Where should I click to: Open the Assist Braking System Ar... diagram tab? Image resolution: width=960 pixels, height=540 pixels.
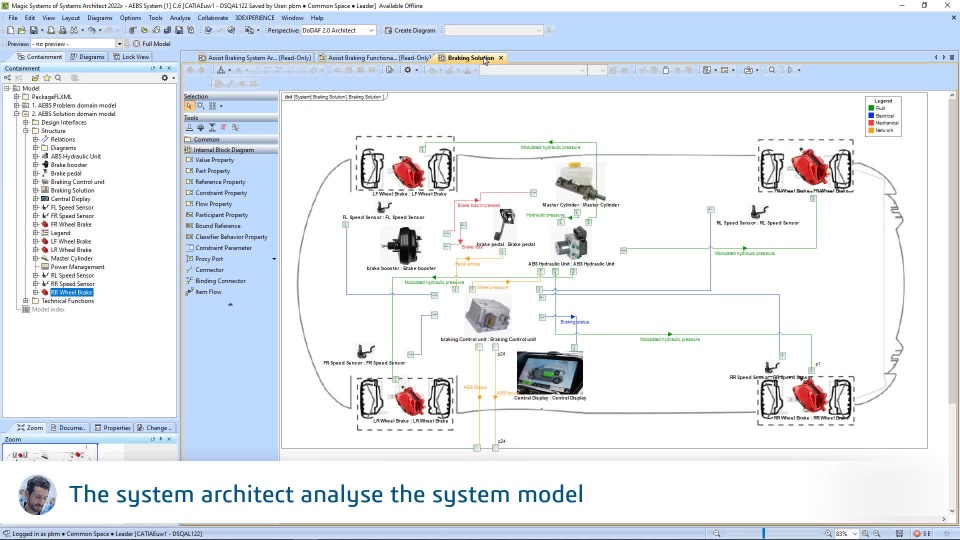click(255, 58)
